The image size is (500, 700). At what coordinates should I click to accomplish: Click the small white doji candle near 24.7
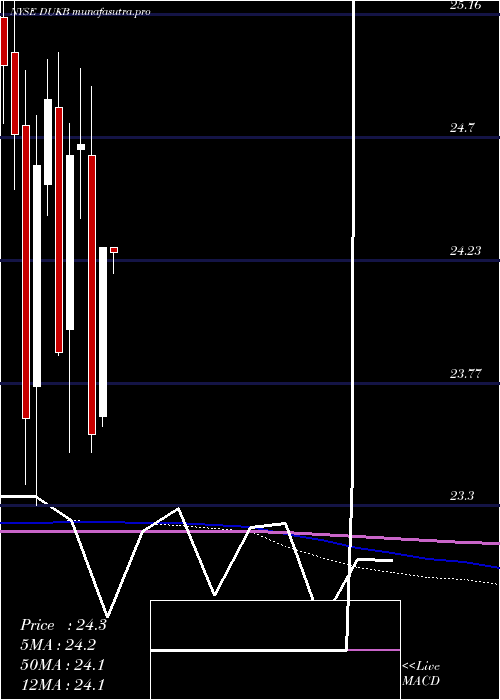click(81, 147)
